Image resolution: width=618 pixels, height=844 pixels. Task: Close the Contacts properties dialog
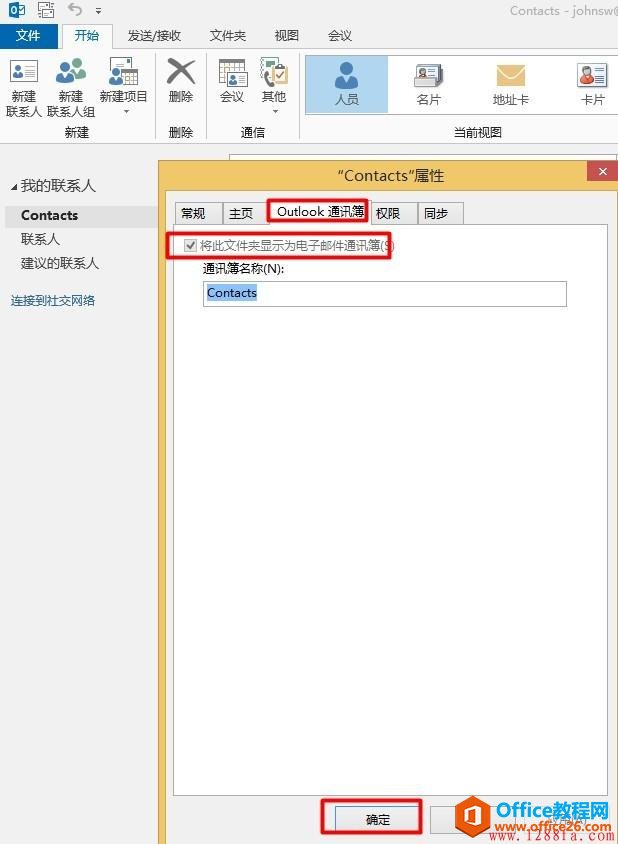pyautogui.click(x=603, y=172)
